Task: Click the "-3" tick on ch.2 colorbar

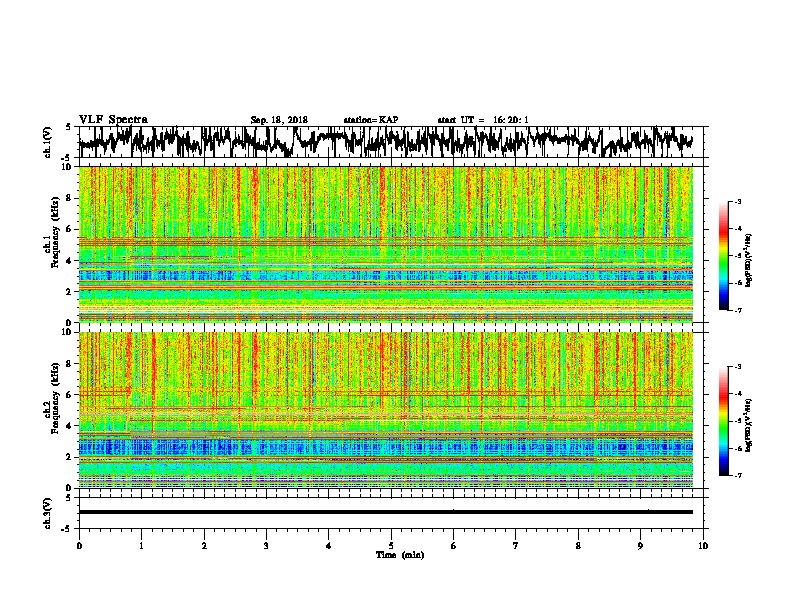Action: 738,367
